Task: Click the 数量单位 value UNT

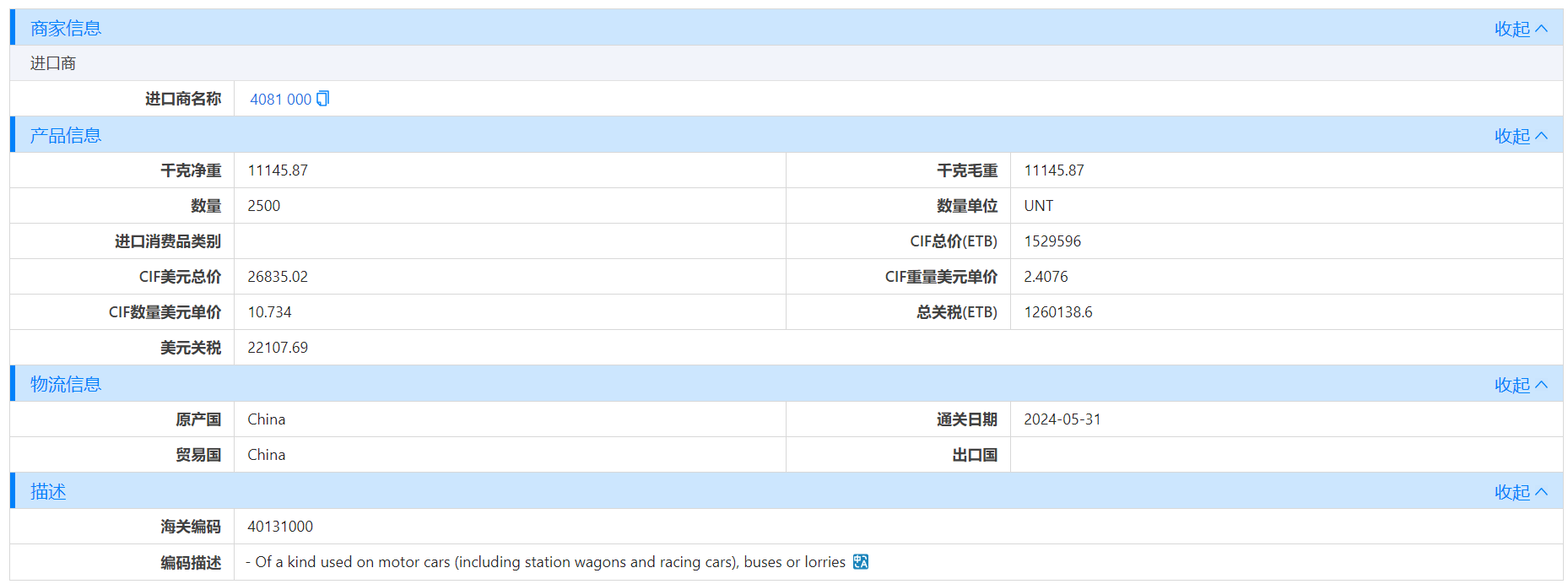Action: pos(1038,206)
